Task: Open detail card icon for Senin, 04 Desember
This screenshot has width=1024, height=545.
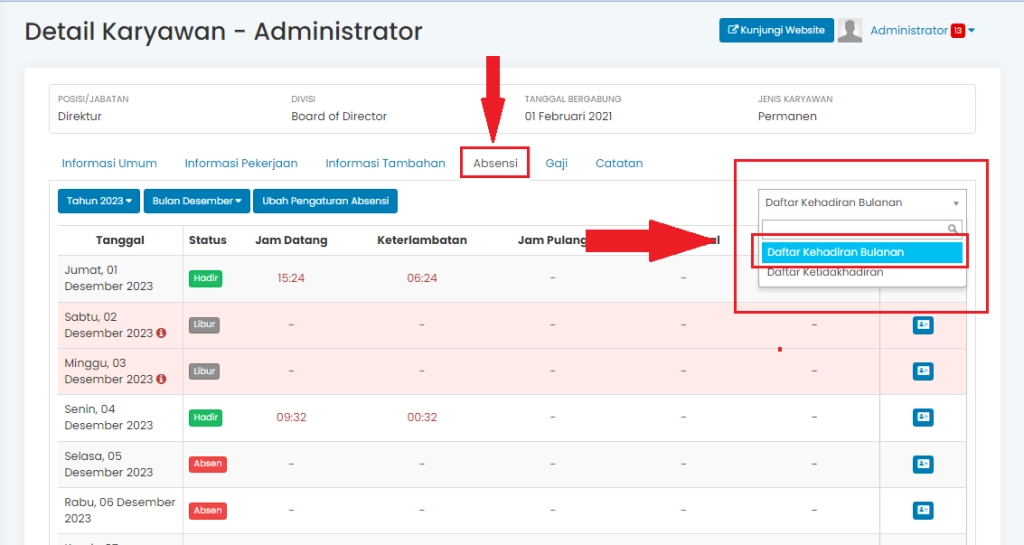Action: [922, 417]
